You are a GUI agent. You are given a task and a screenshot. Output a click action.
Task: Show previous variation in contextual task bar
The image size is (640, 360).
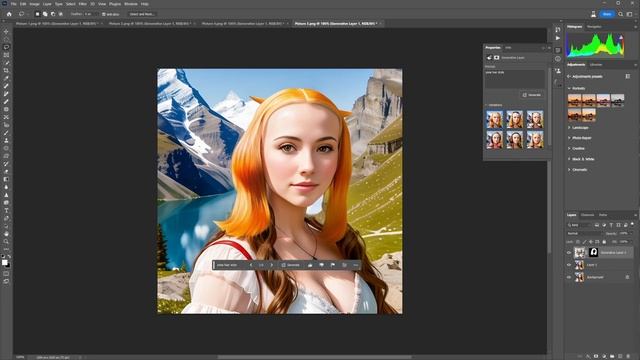(x=251, y=265)
